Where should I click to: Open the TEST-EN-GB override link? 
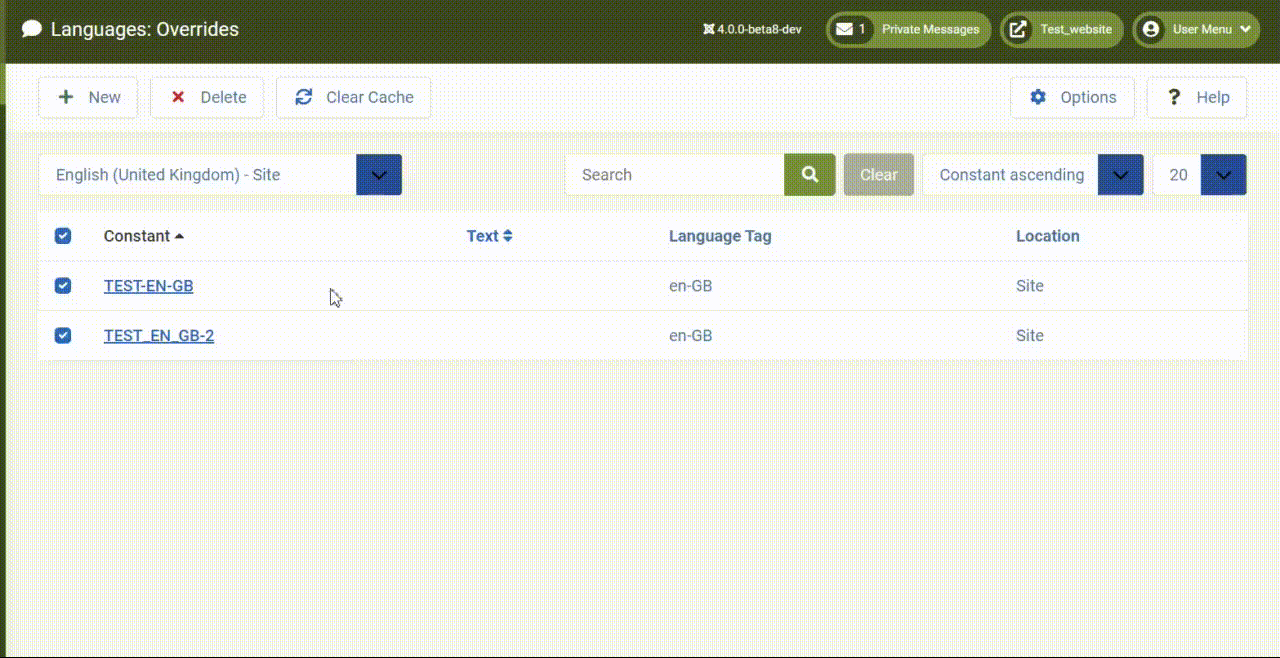point(149,286)
